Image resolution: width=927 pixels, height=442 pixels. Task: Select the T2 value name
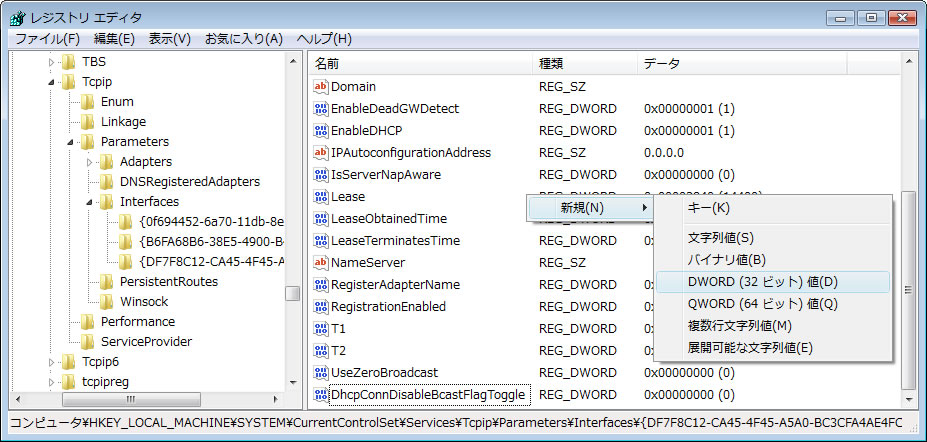(338, 351)
